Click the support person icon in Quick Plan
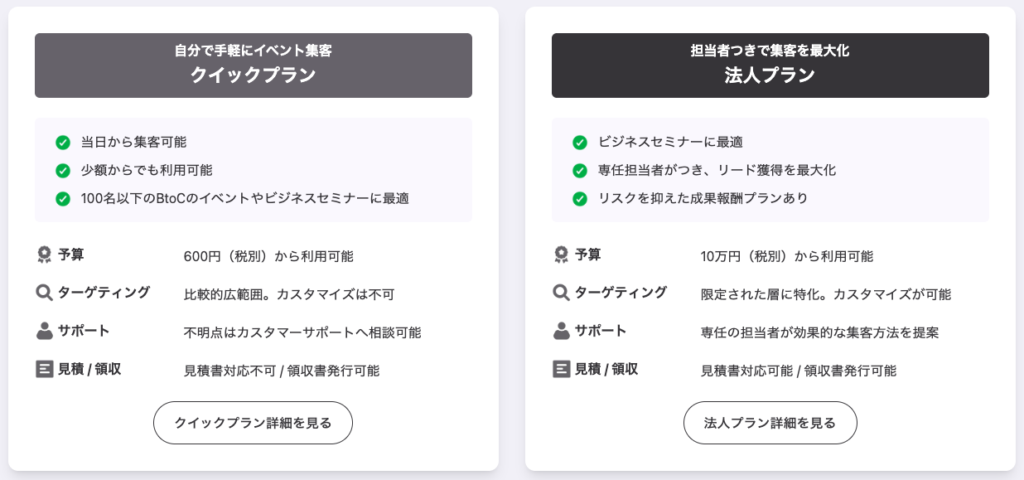The width and height of the screenshot is (1024, 480). click(44, 331)
